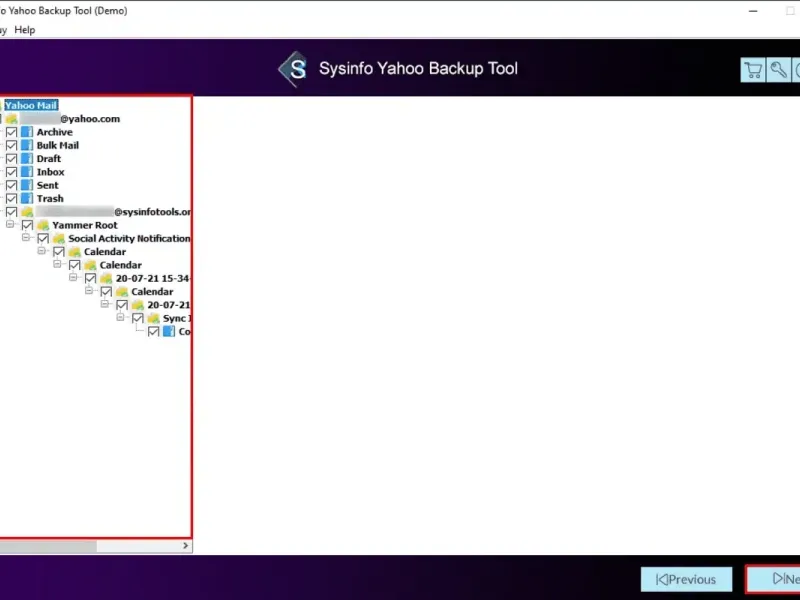Uncheck the @sysinfotools account checkbox
Viewport: 800px width, 600px height.
click(11, 212)
